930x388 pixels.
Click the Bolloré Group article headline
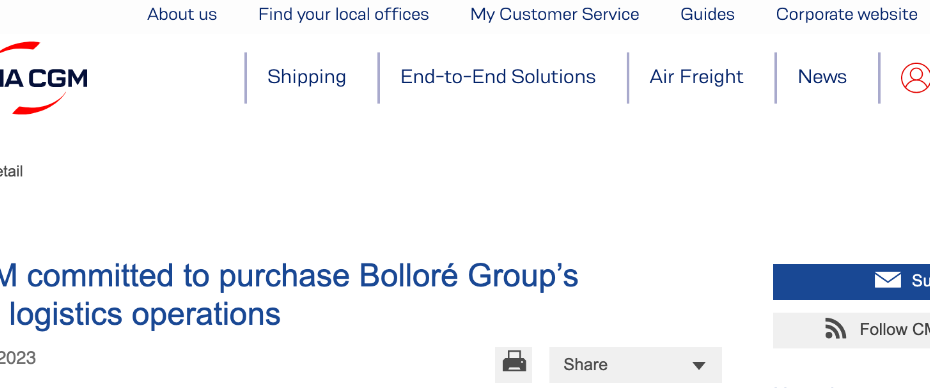pyautogui.click(x=289, y=295)
